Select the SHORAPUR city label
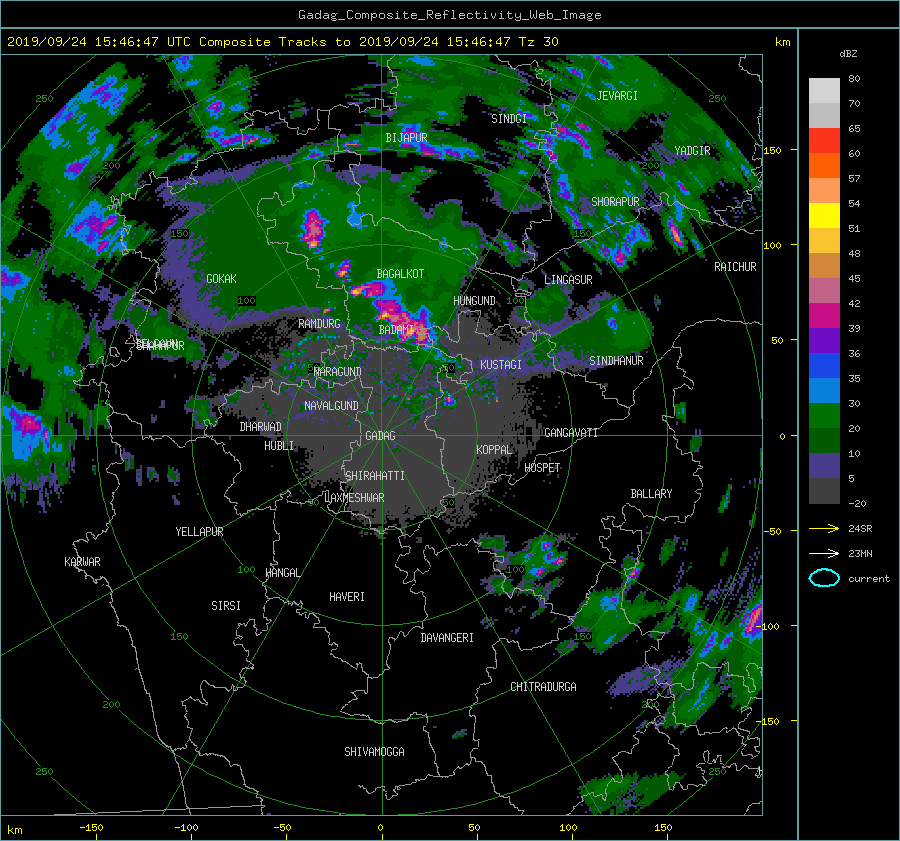The image size is (900, 841). (x=615, y=201)
